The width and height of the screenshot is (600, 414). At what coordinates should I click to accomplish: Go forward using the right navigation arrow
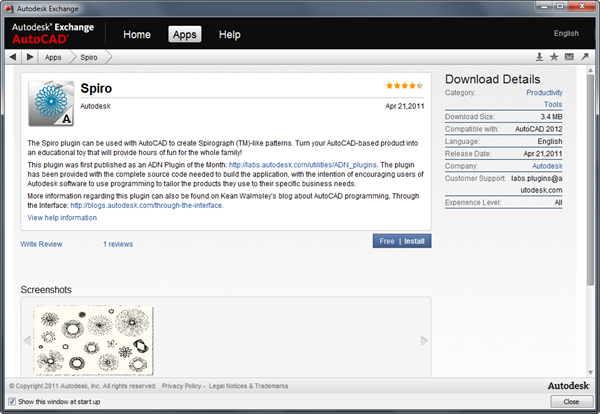pyautogui.click(x=30, y=57)
